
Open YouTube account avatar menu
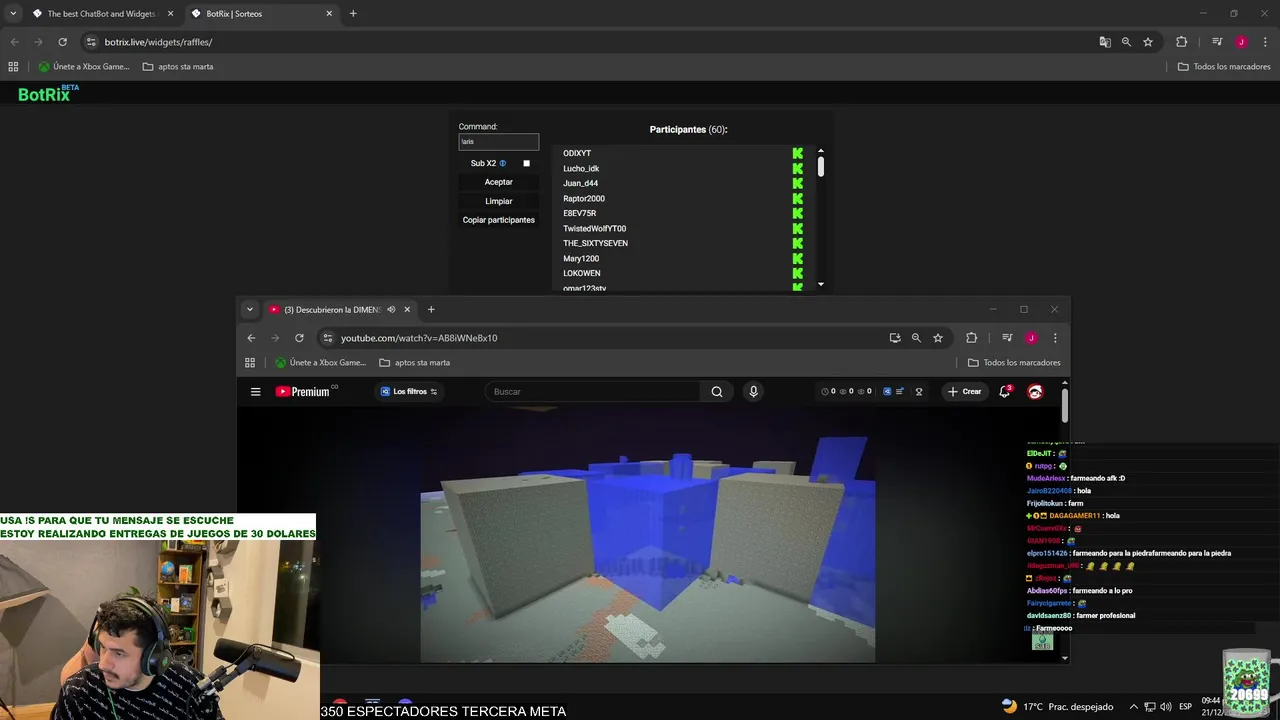click(x=1035, y=392)
